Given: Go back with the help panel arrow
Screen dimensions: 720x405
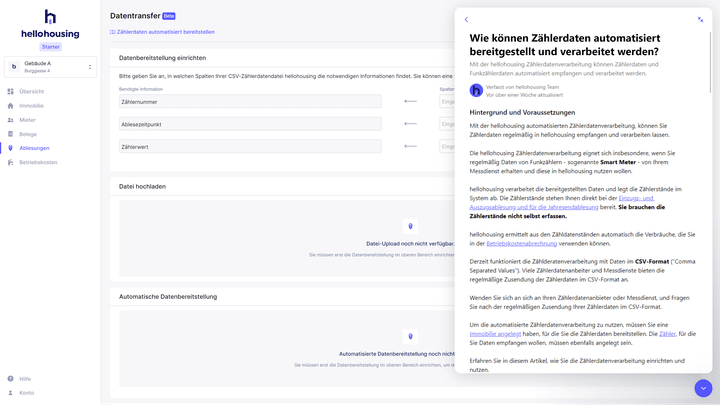Looking at the screenshot, I should [x=466, y=19].
